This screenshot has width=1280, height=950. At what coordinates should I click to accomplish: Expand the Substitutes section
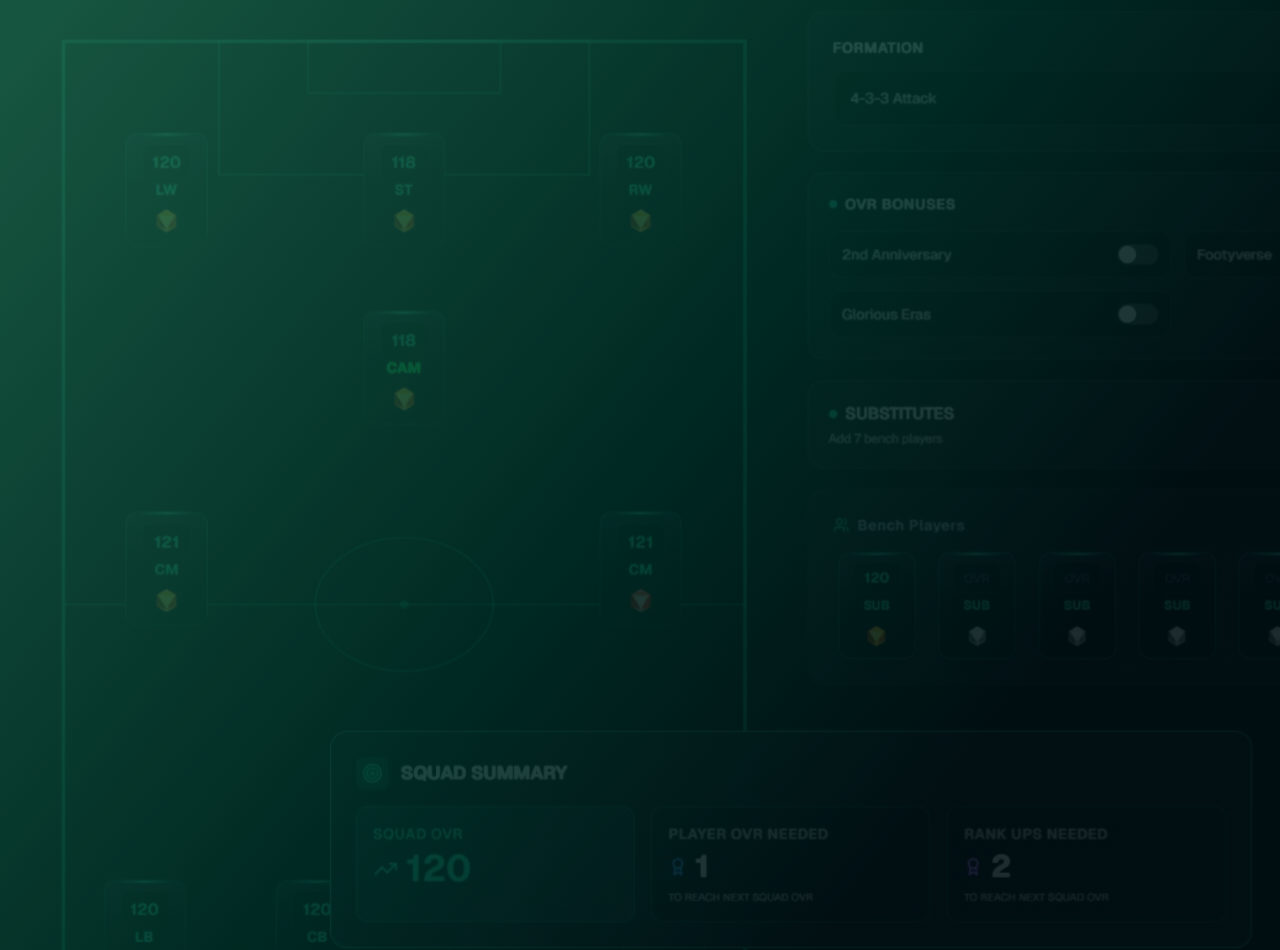tap(898, 414)
